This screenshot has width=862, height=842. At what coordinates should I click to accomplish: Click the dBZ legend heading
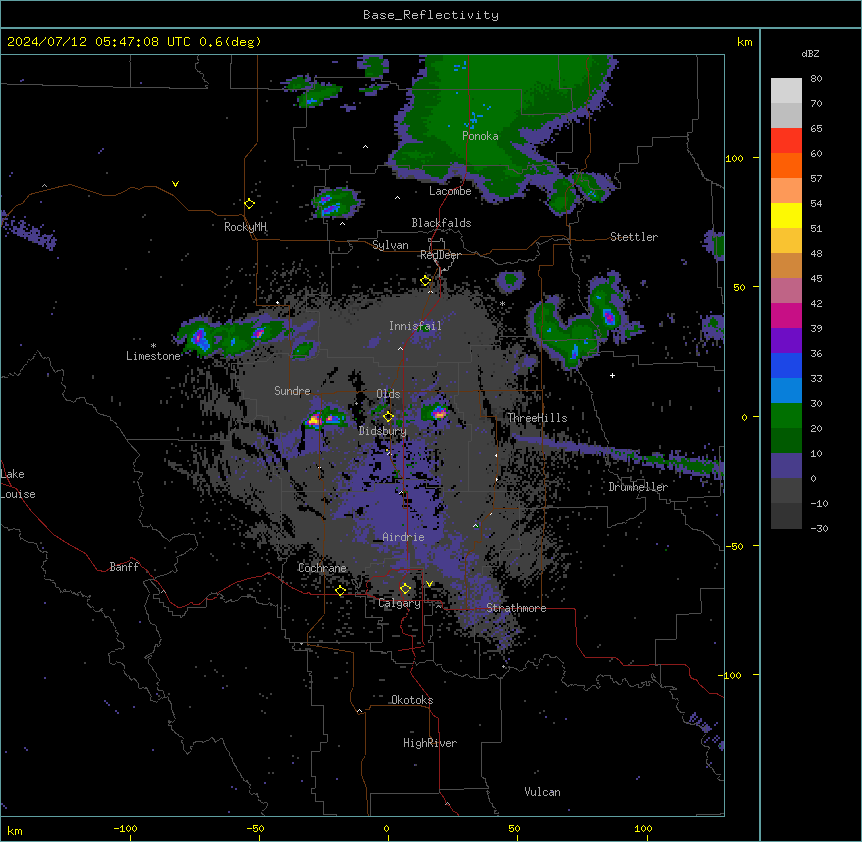click(810, 53)
